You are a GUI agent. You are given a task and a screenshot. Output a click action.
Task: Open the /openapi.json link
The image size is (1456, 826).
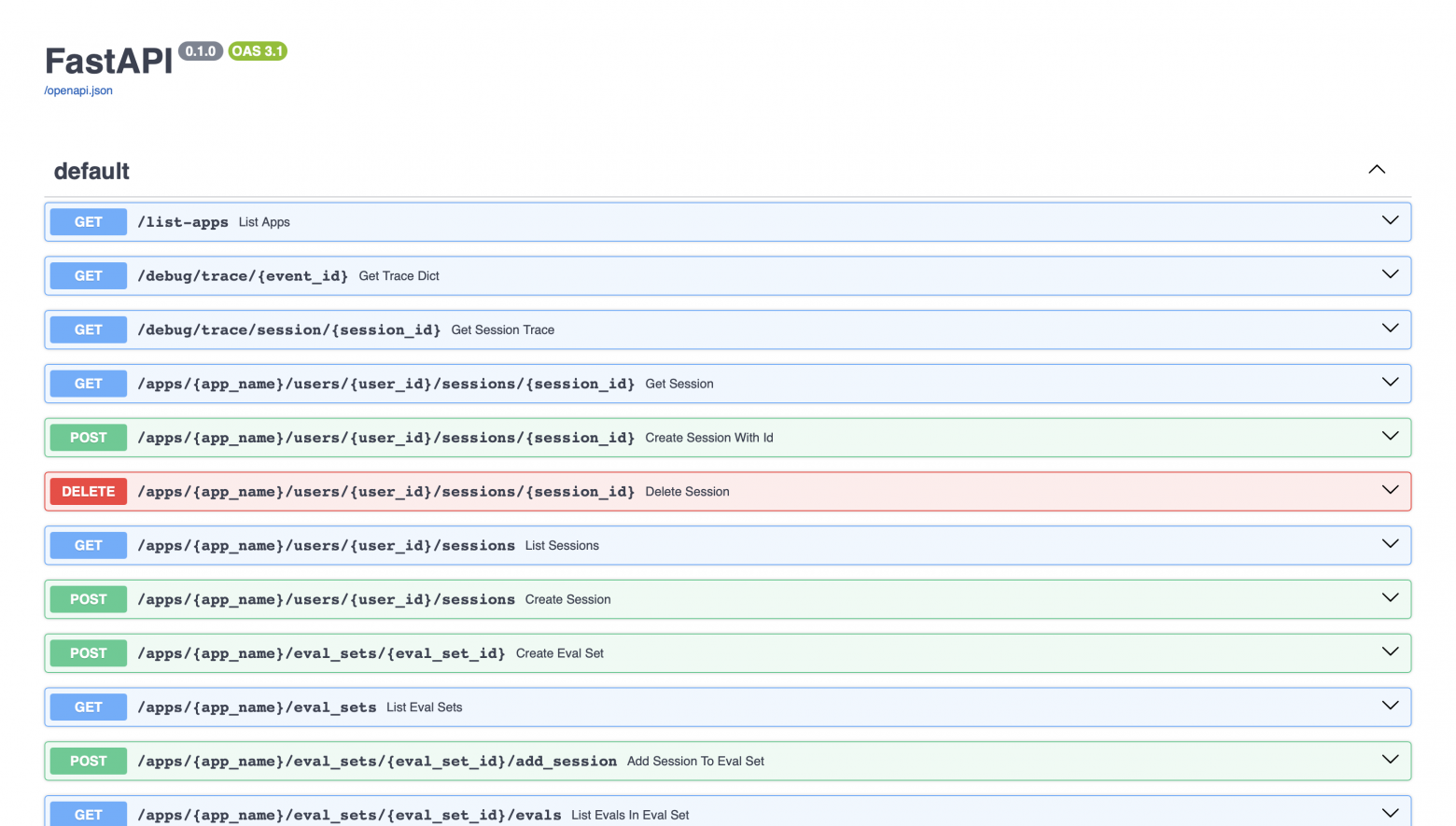tap(78, 91)
